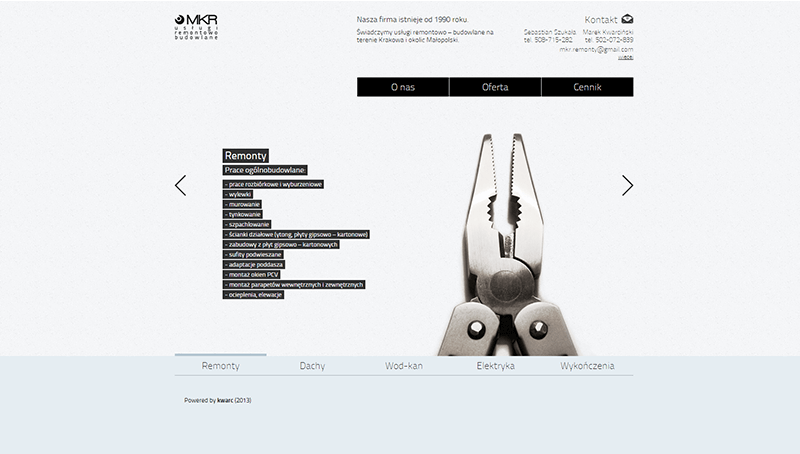The width and height of the screenshot is (800, 454).
Task: Go to the previous slide with left arrow
Action: pos(180,185)
